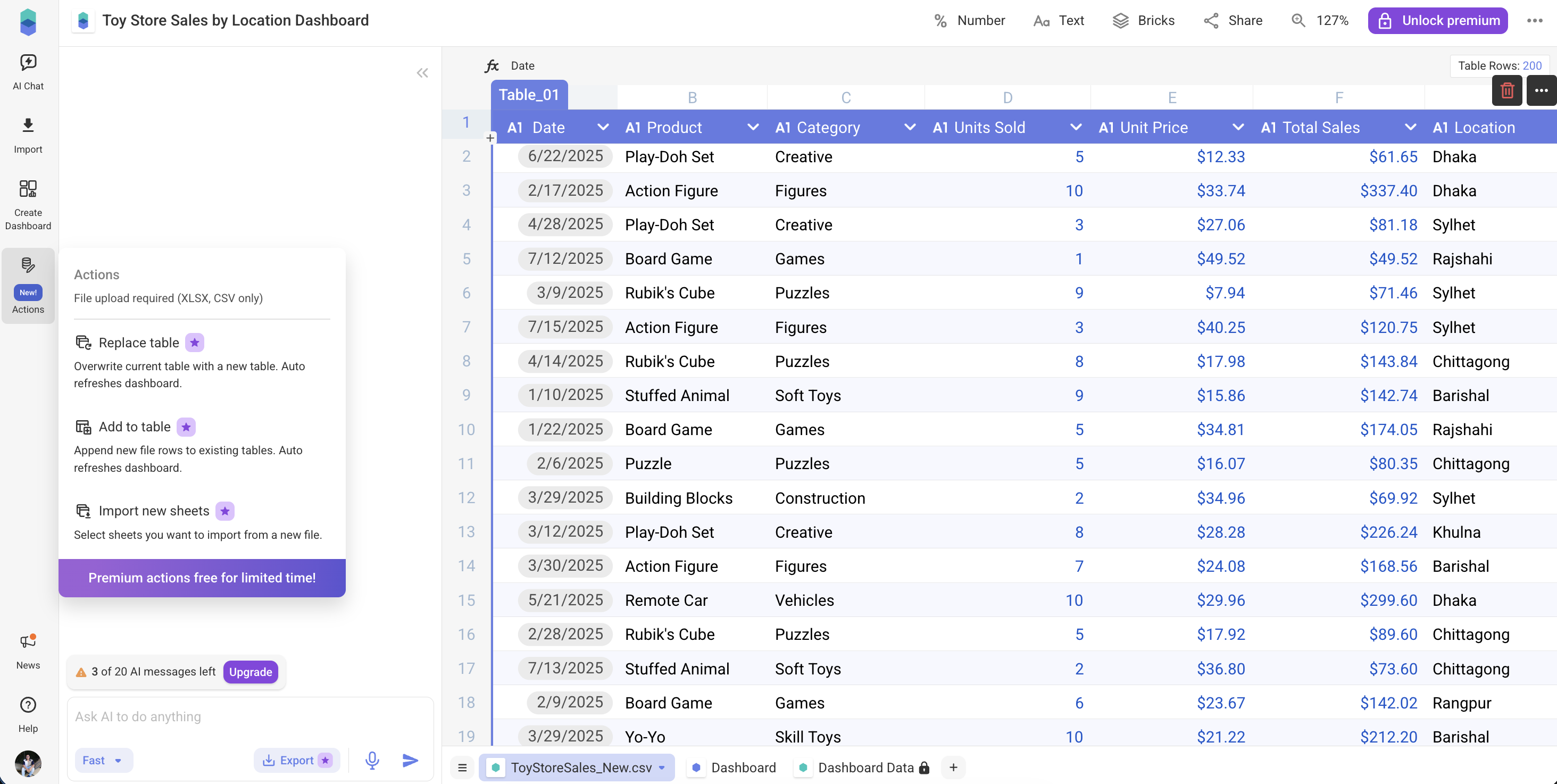Click the Upgrade button for AI messages
The height and width of the screenshot is (784, 1557).
click(250, 672)
